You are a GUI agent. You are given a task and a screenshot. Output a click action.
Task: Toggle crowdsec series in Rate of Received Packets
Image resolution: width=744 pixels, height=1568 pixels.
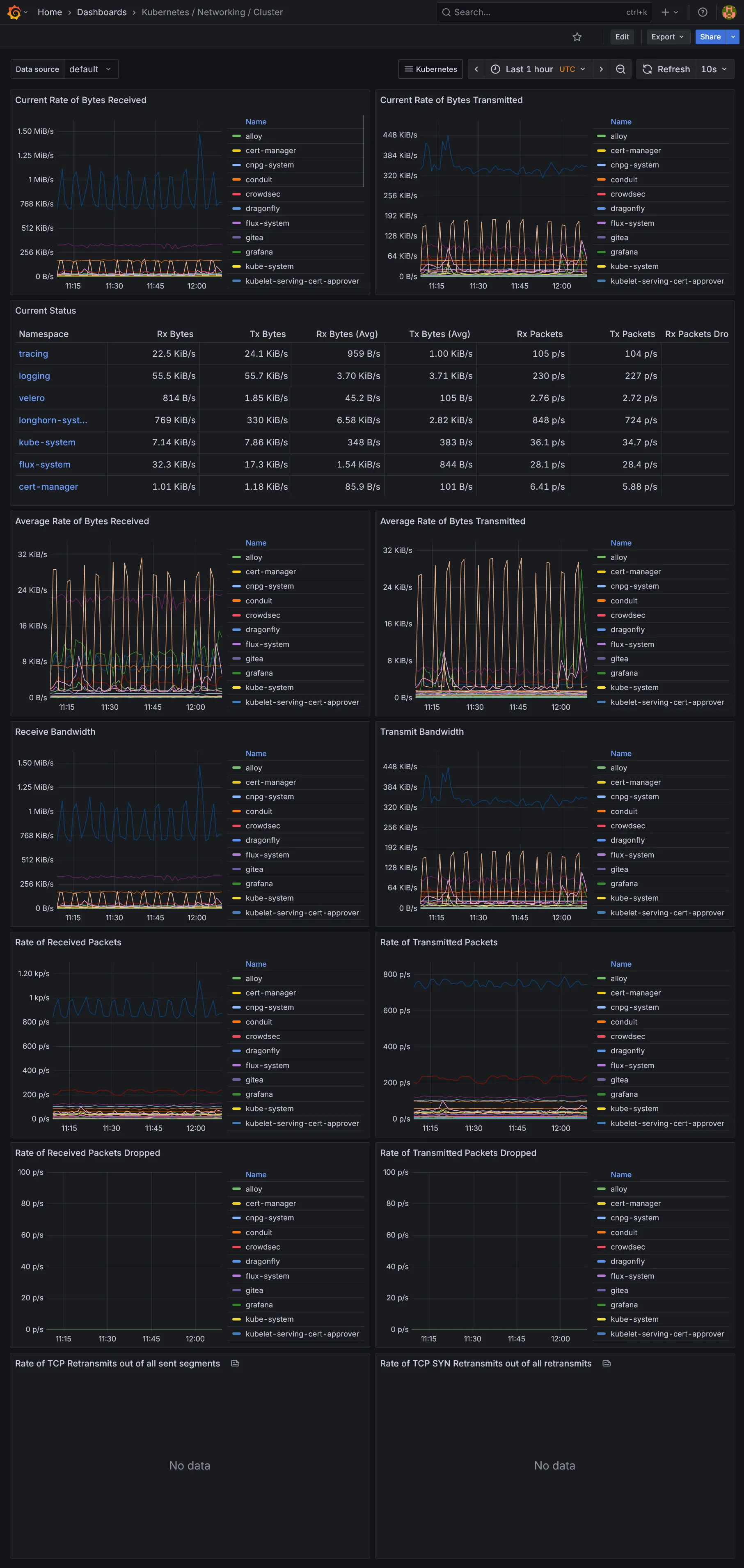(262, 1036)
